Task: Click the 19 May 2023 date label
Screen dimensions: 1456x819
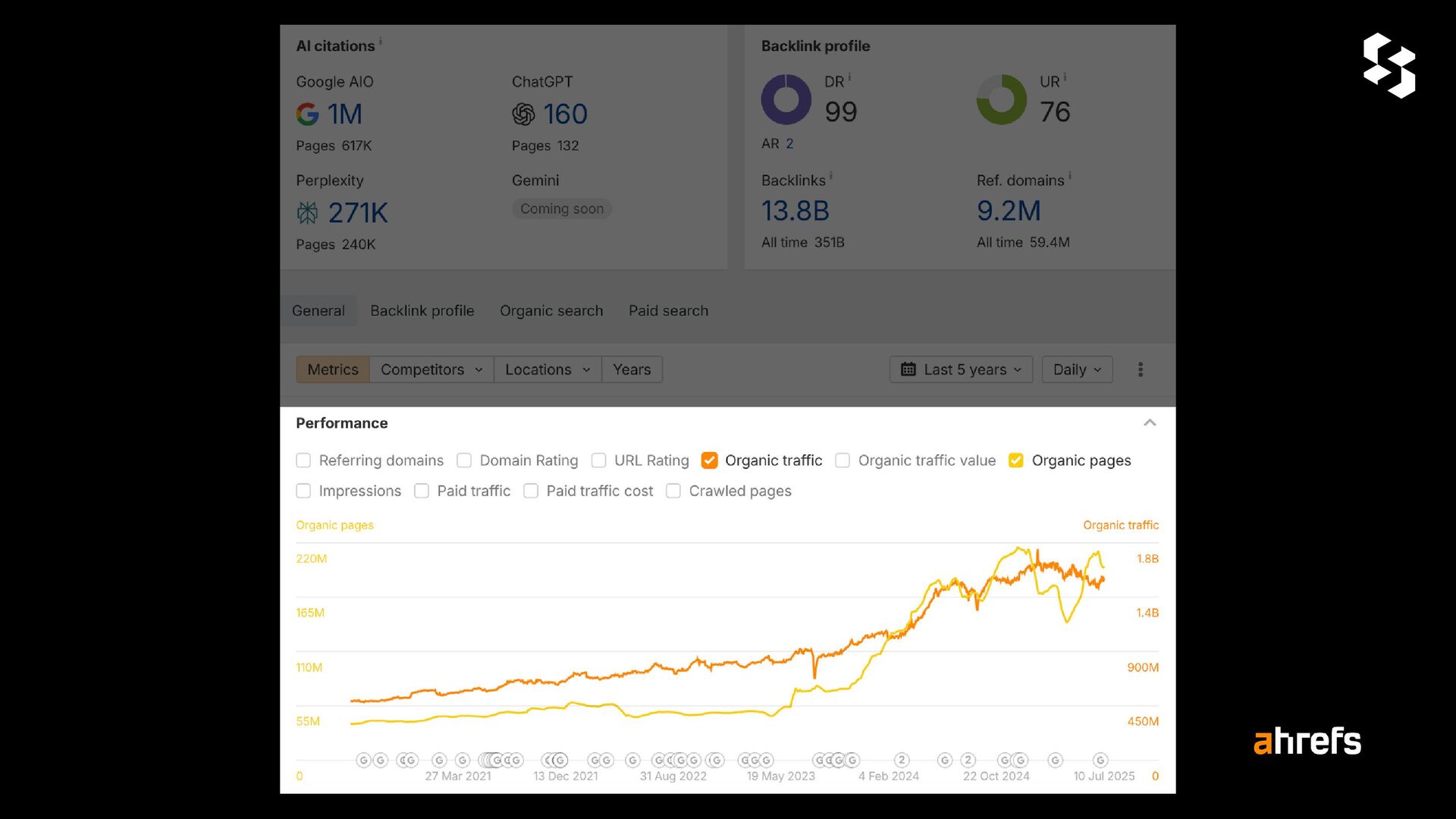Action: click(781, 776)
